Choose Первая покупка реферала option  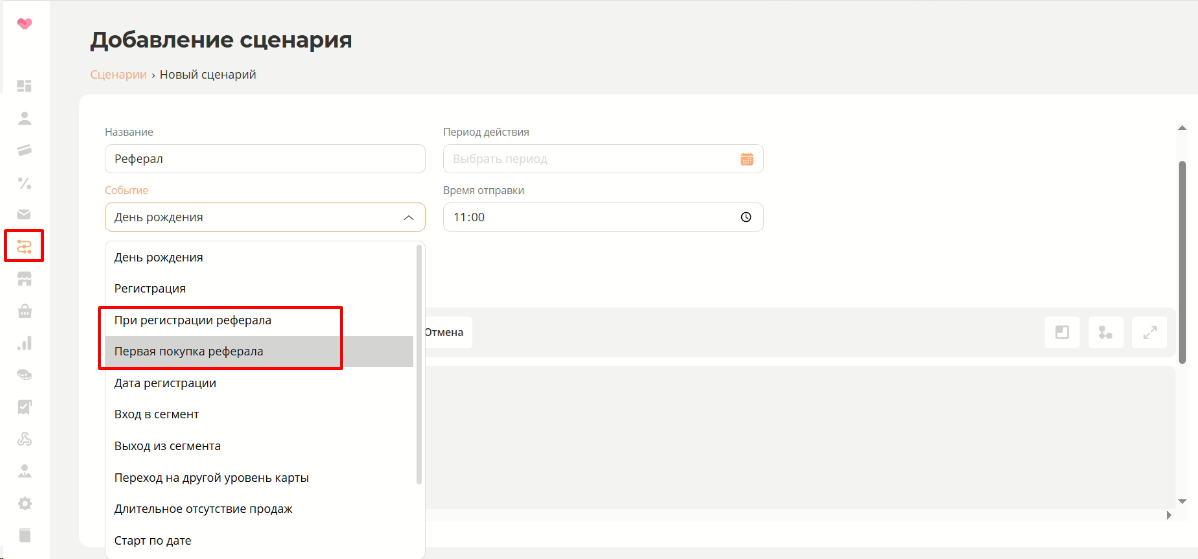coord(260,351)
